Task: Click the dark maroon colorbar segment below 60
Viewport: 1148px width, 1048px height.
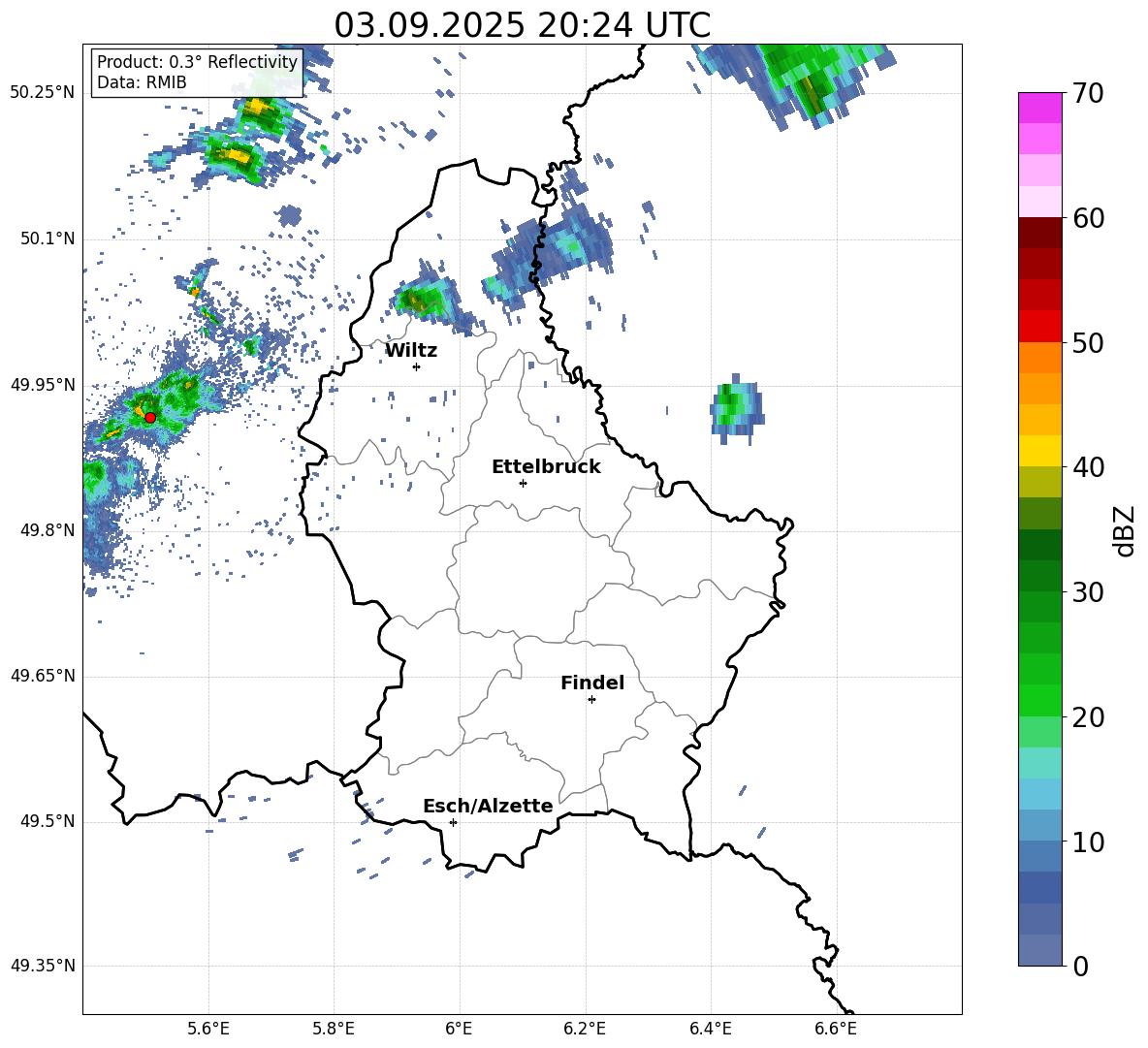Action: pyautogui.click(x=1039, y=233)
